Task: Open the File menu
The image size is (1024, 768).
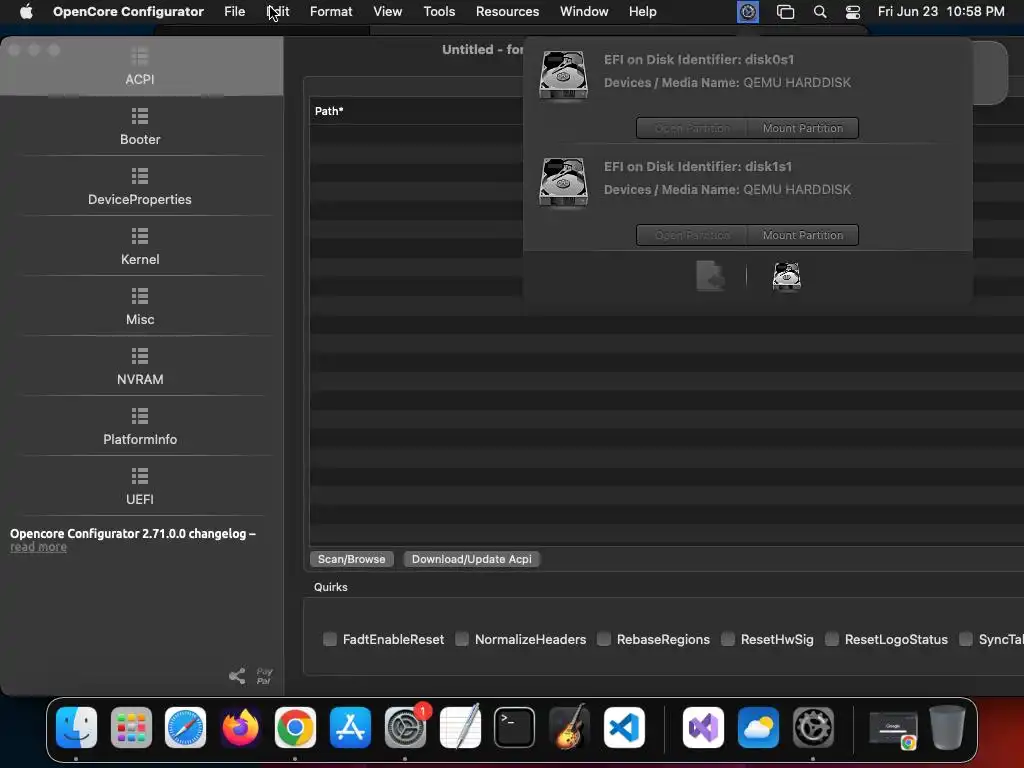Action: click(234, 12)
